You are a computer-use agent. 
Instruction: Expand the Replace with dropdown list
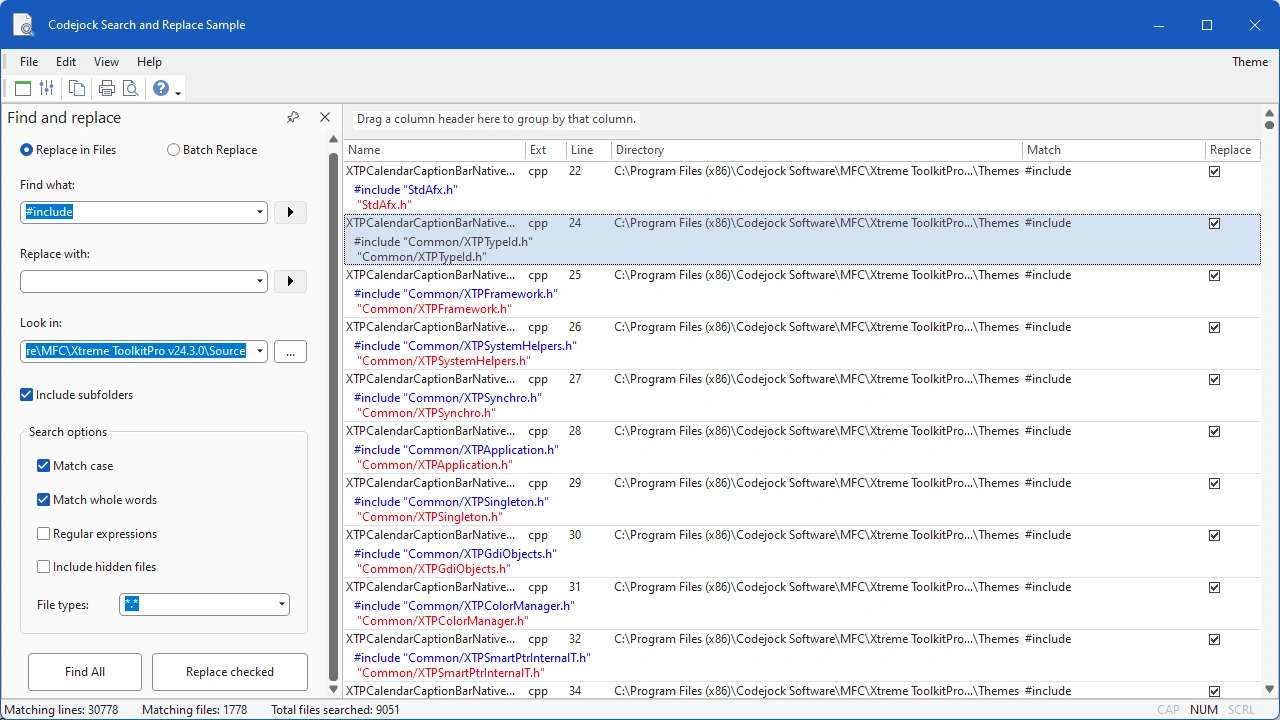(260, 281)
